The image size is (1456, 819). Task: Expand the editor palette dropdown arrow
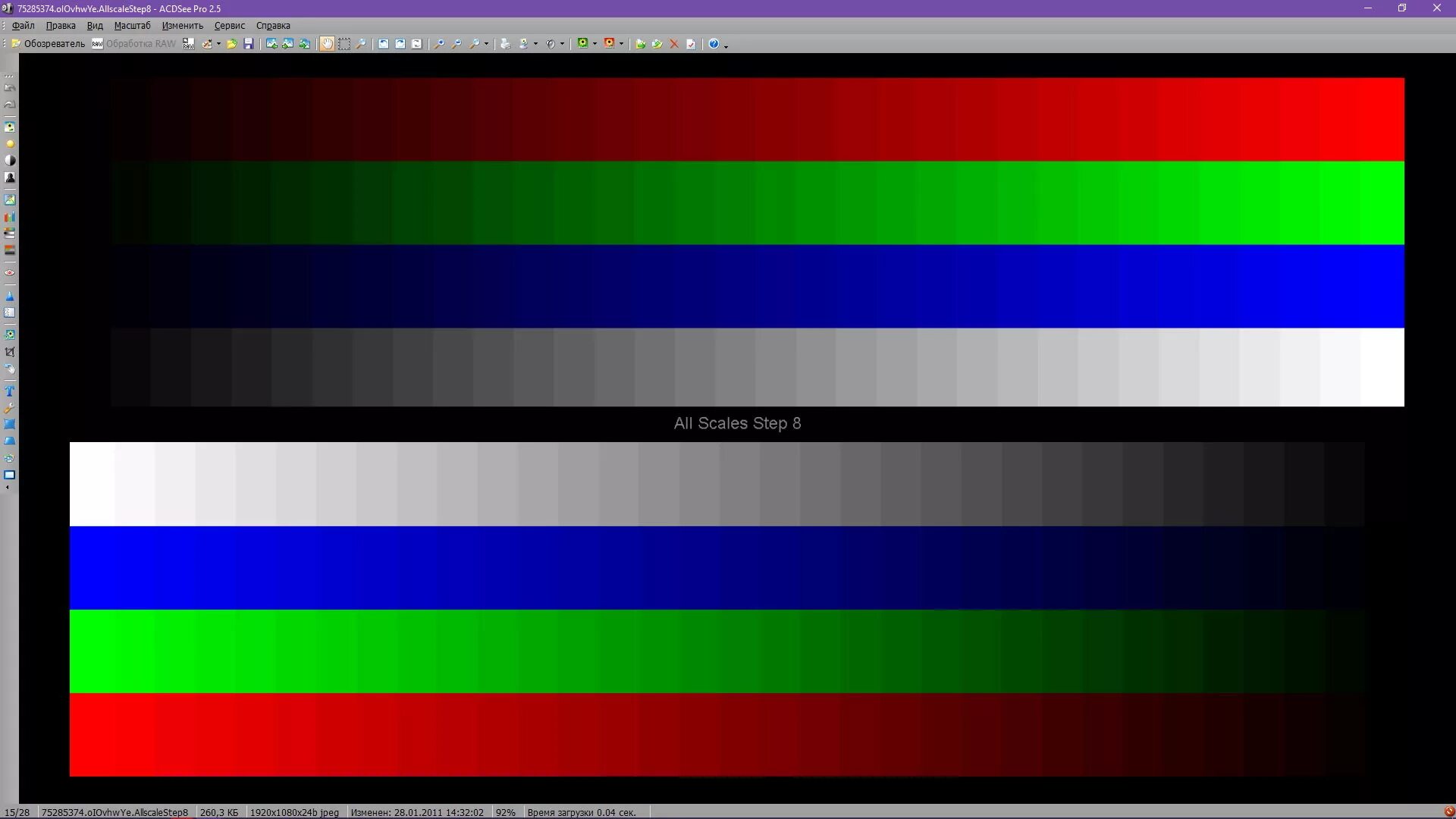point(218,44)
